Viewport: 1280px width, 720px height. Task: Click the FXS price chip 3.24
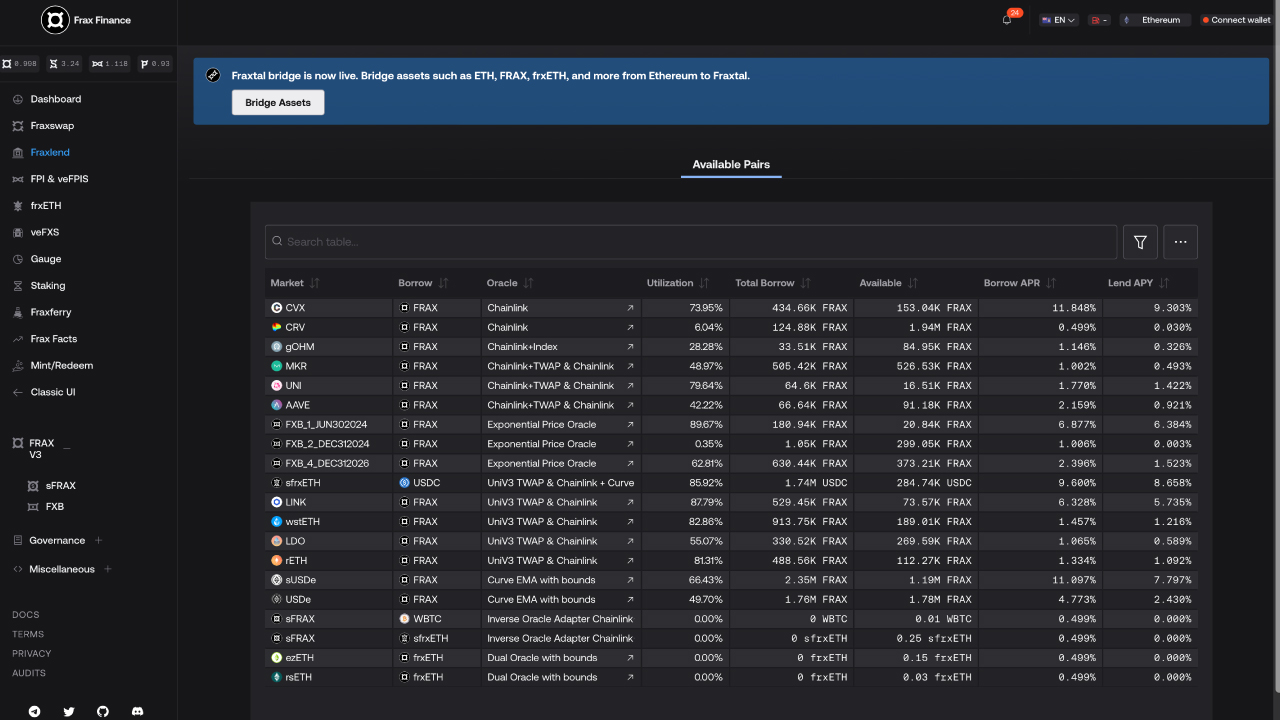(x=65, y=64)
